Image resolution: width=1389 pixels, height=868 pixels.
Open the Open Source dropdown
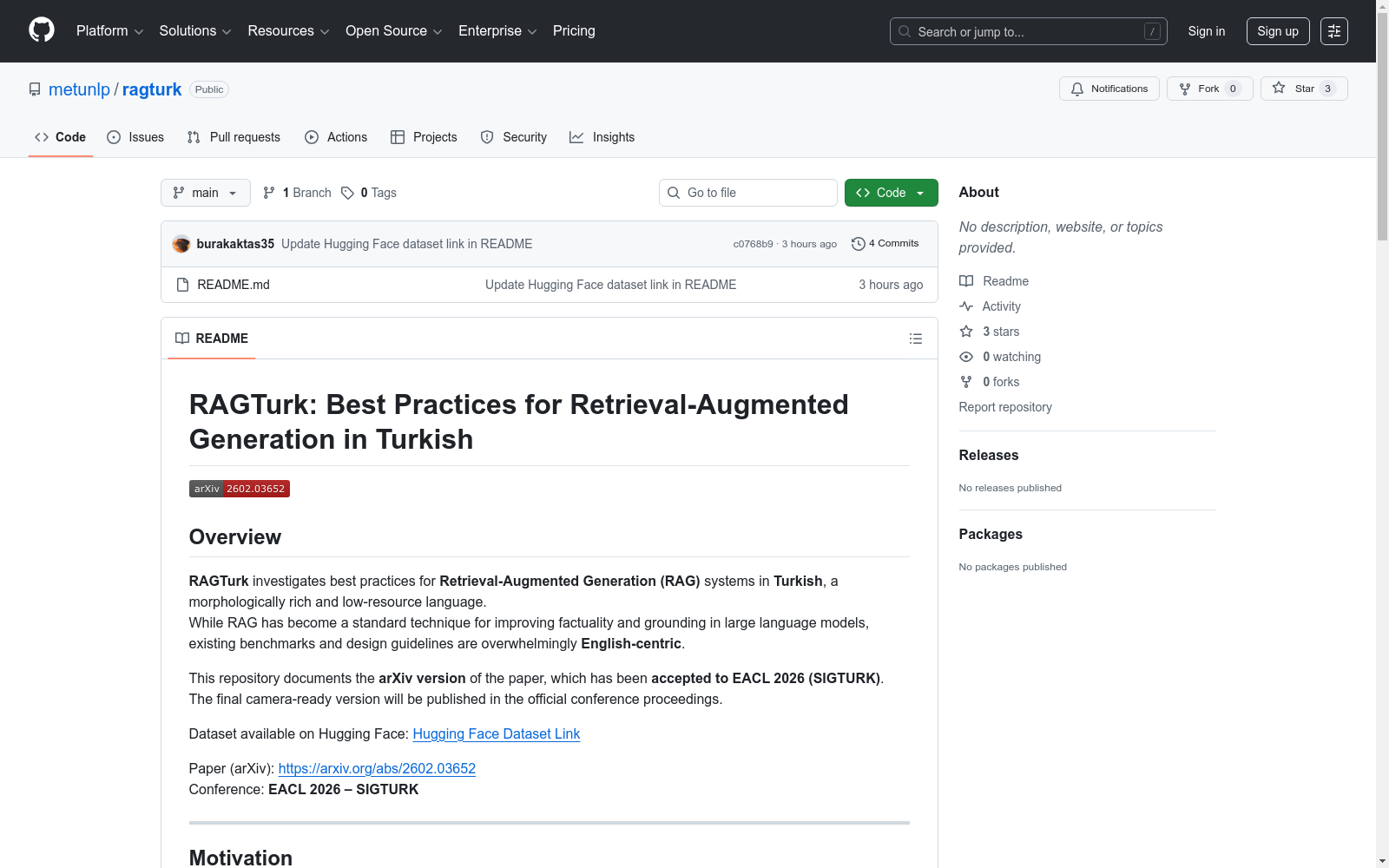tap(394, 31)
